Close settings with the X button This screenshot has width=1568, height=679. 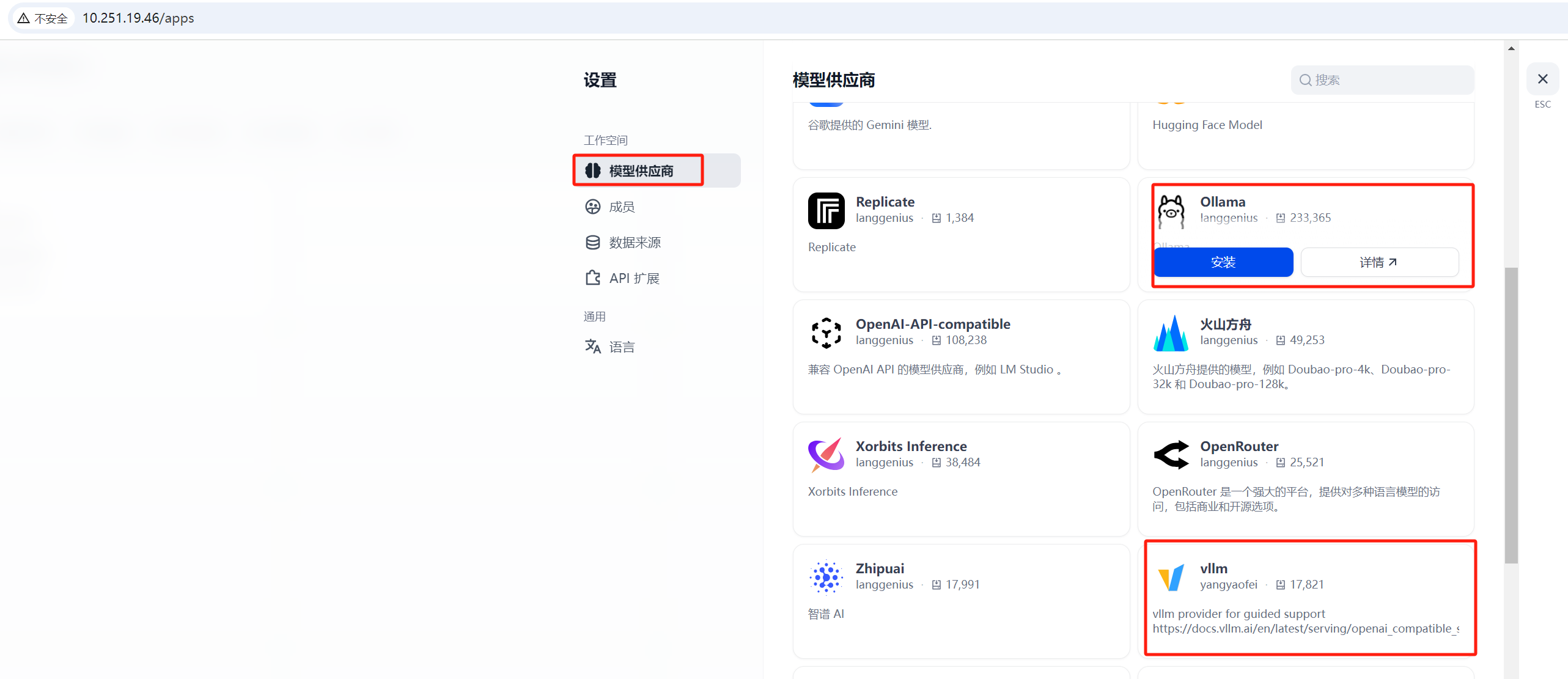pyautogui.click(x=1542, y=79)
